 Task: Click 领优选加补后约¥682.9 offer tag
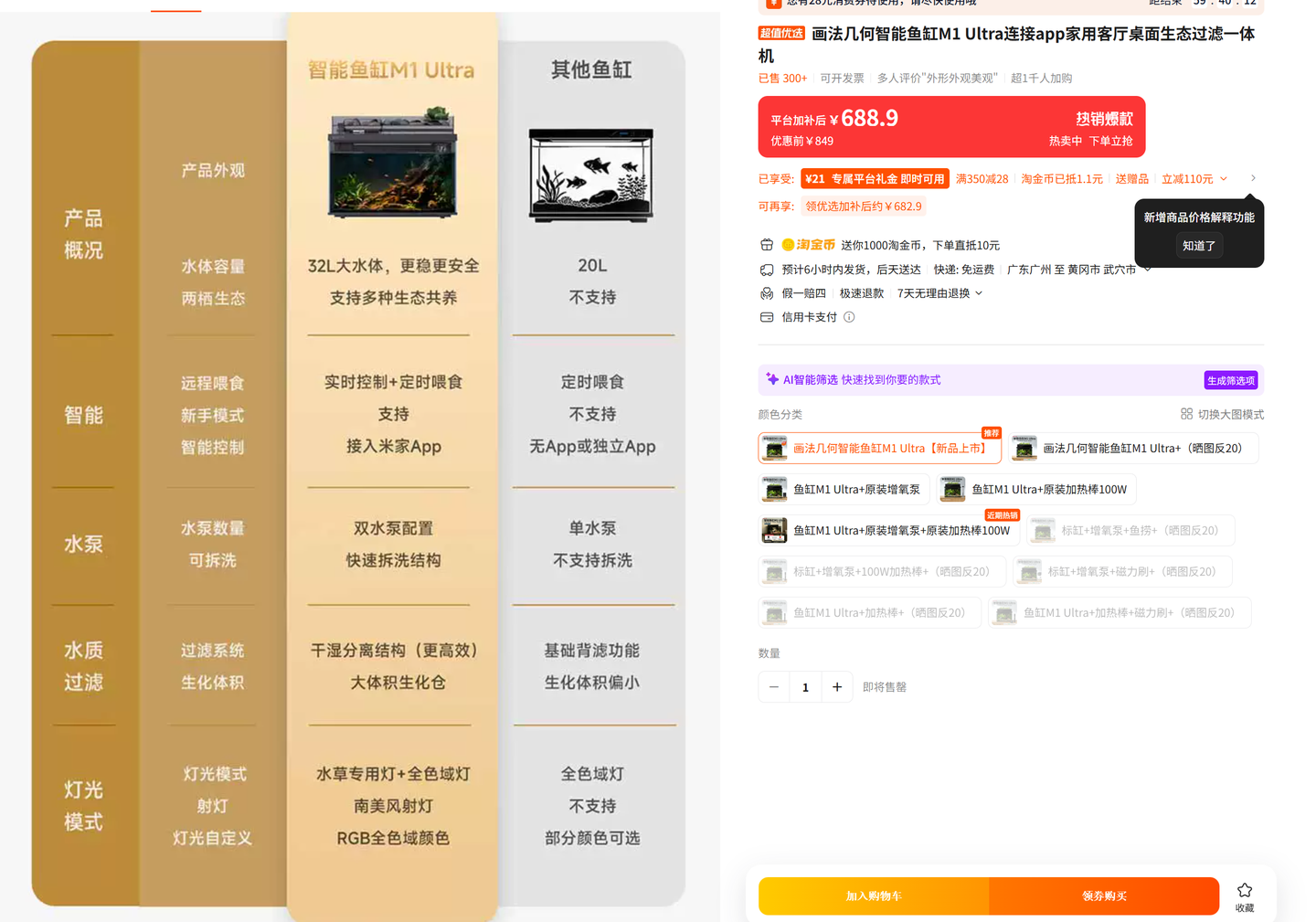pos(864,207)
